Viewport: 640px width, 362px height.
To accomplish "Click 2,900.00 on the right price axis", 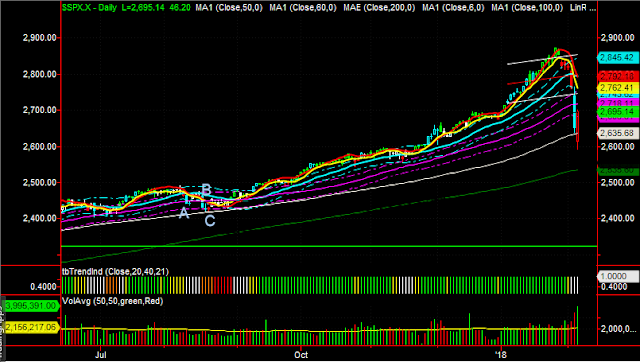I will [617, 38].
